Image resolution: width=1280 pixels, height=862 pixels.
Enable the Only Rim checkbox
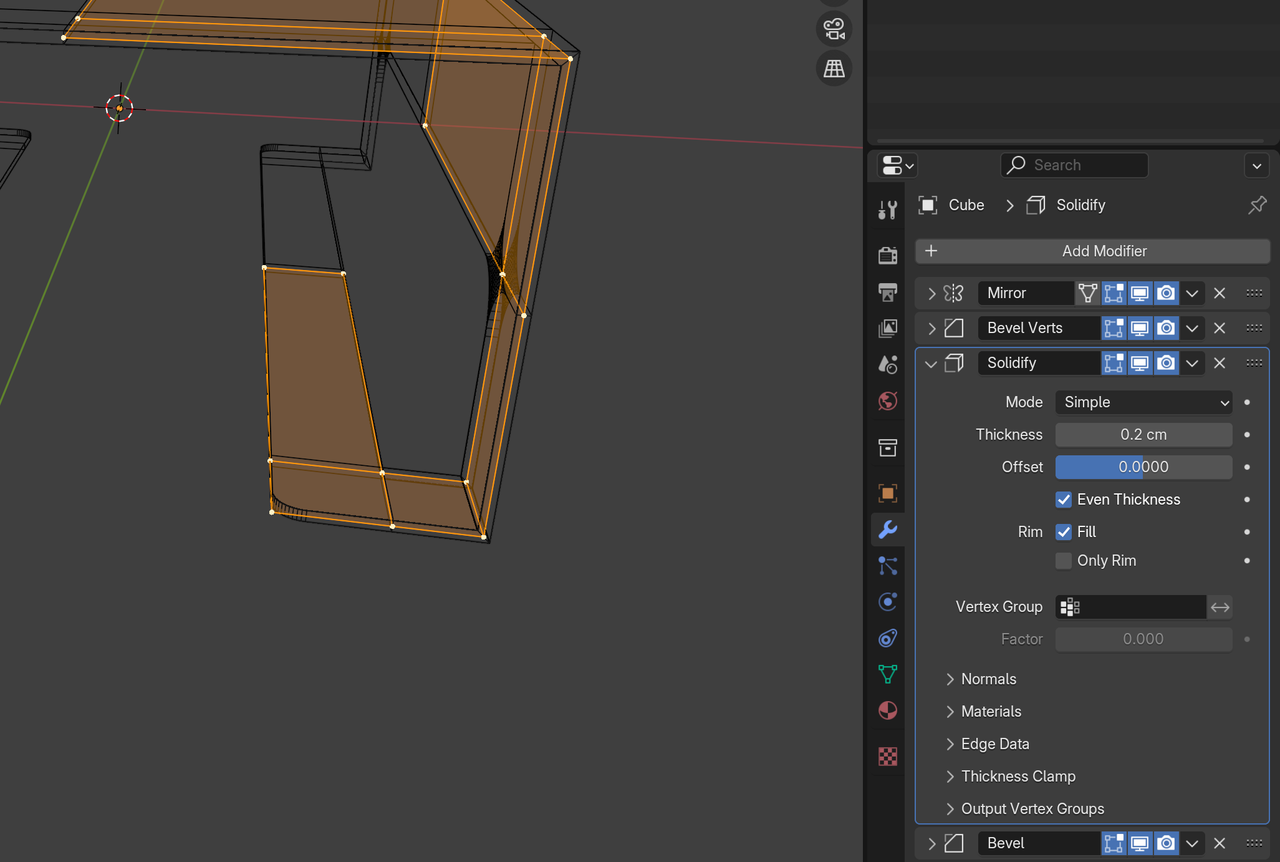(1063, 560)
